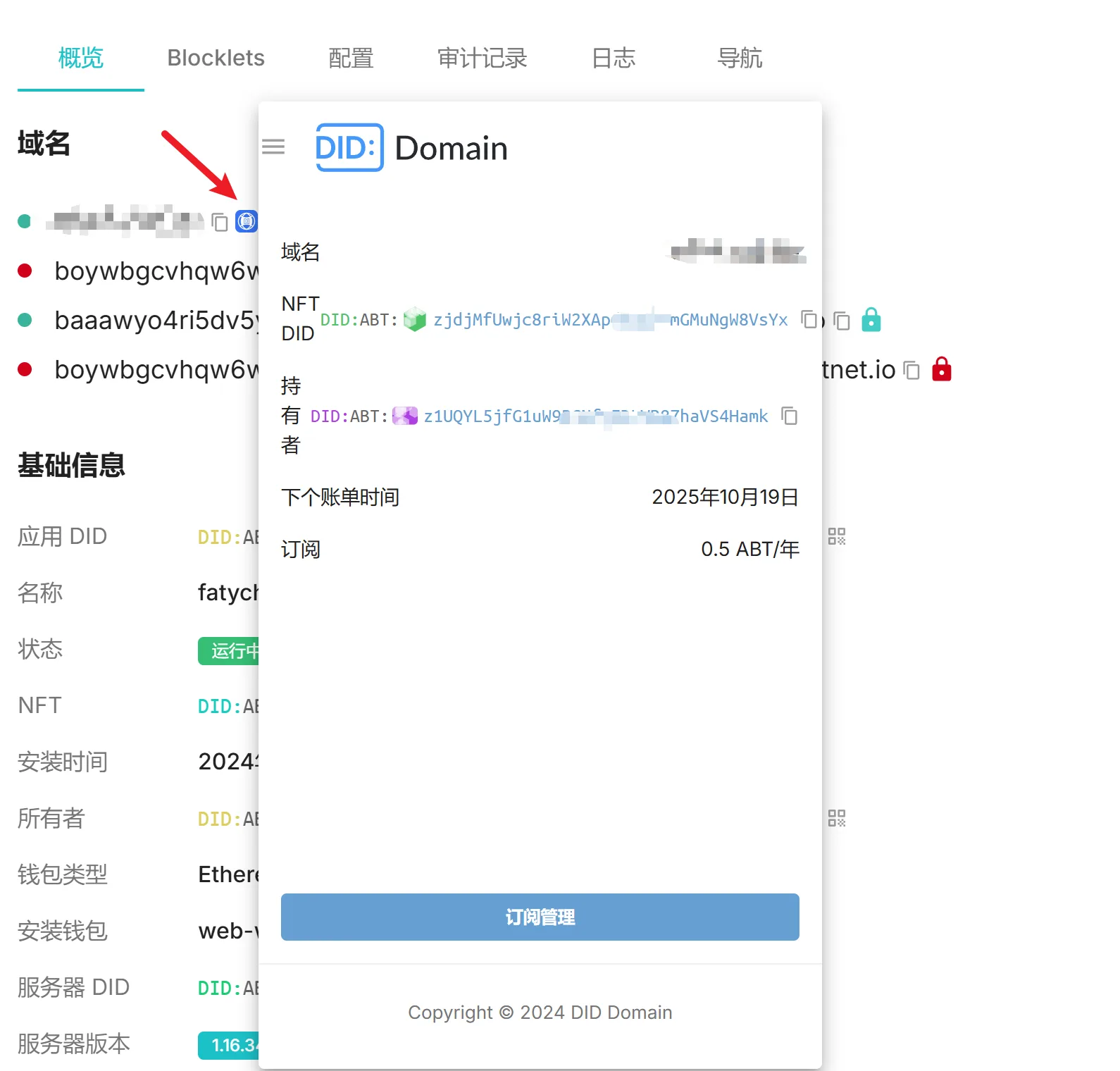Click the 应用 DID label
The image size is (1120, 1071).
62,536
